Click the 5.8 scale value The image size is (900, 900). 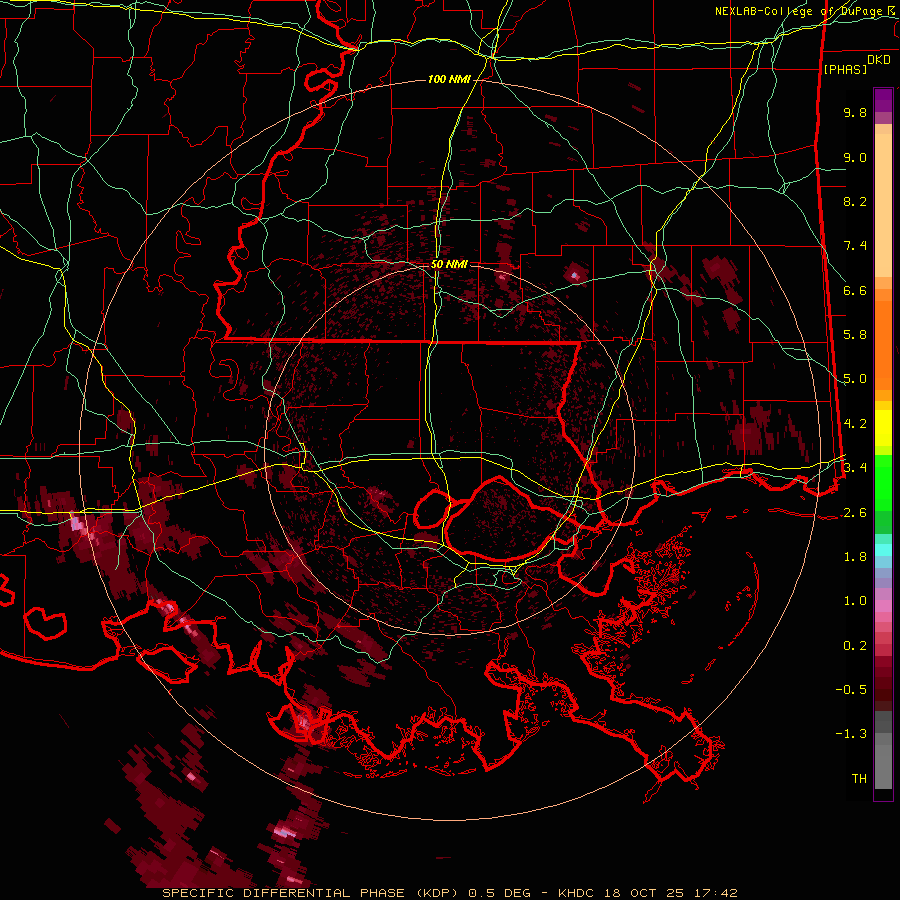pyautogui.click(x=855, y=335)
